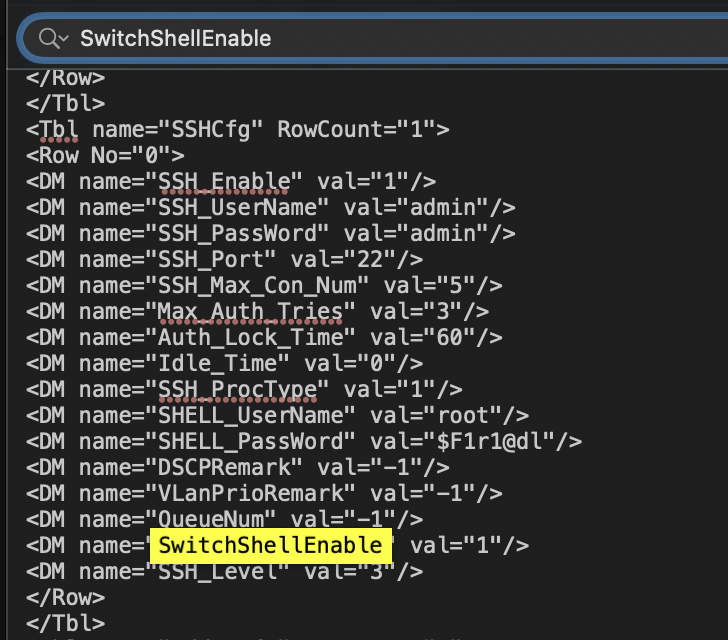The width and height of the screenshot is (728, 640).
Task: Click the SSH_PassWord val="admin" line
Action: point(271,233)
